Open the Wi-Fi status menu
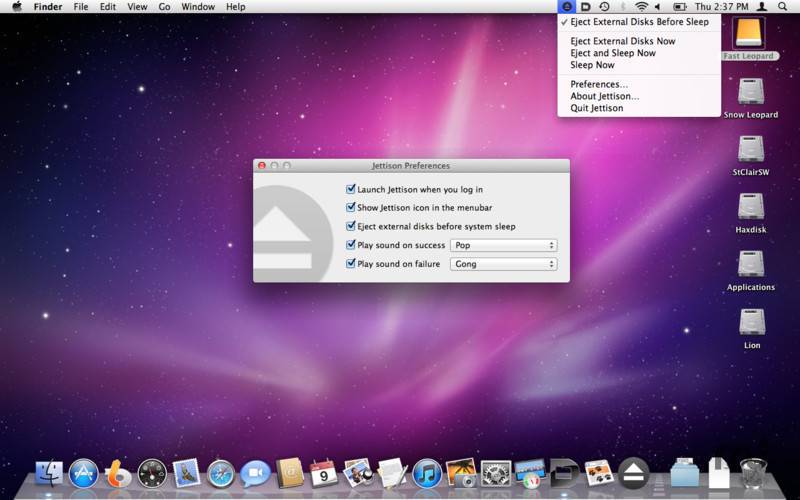 coord(641,7)
